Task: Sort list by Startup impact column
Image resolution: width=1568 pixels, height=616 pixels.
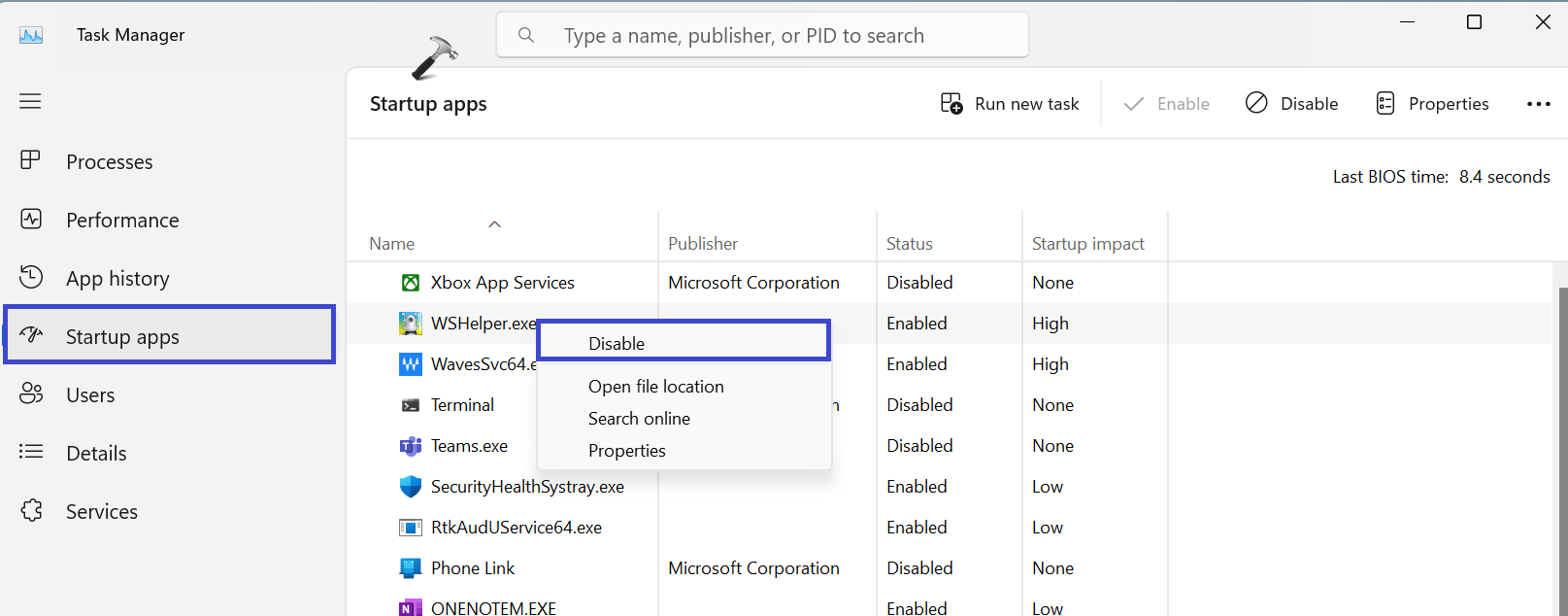Action: pos(1087,244)
